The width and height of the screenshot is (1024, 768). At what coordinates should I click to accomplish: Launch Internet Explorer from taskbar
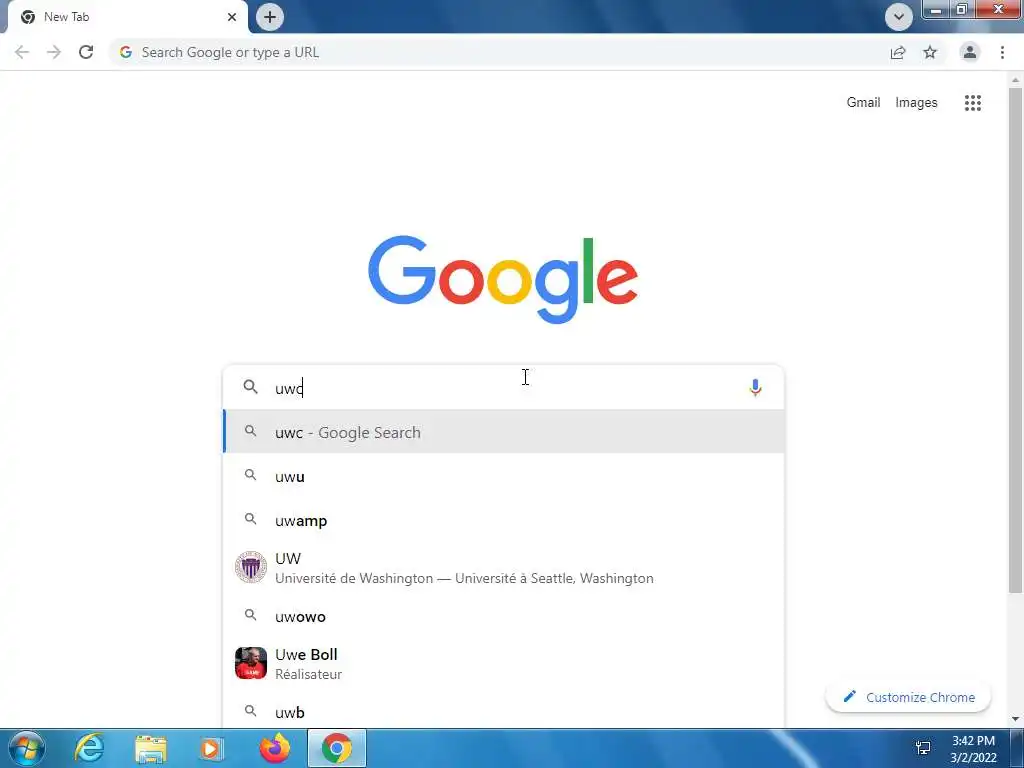coord(89,748)
